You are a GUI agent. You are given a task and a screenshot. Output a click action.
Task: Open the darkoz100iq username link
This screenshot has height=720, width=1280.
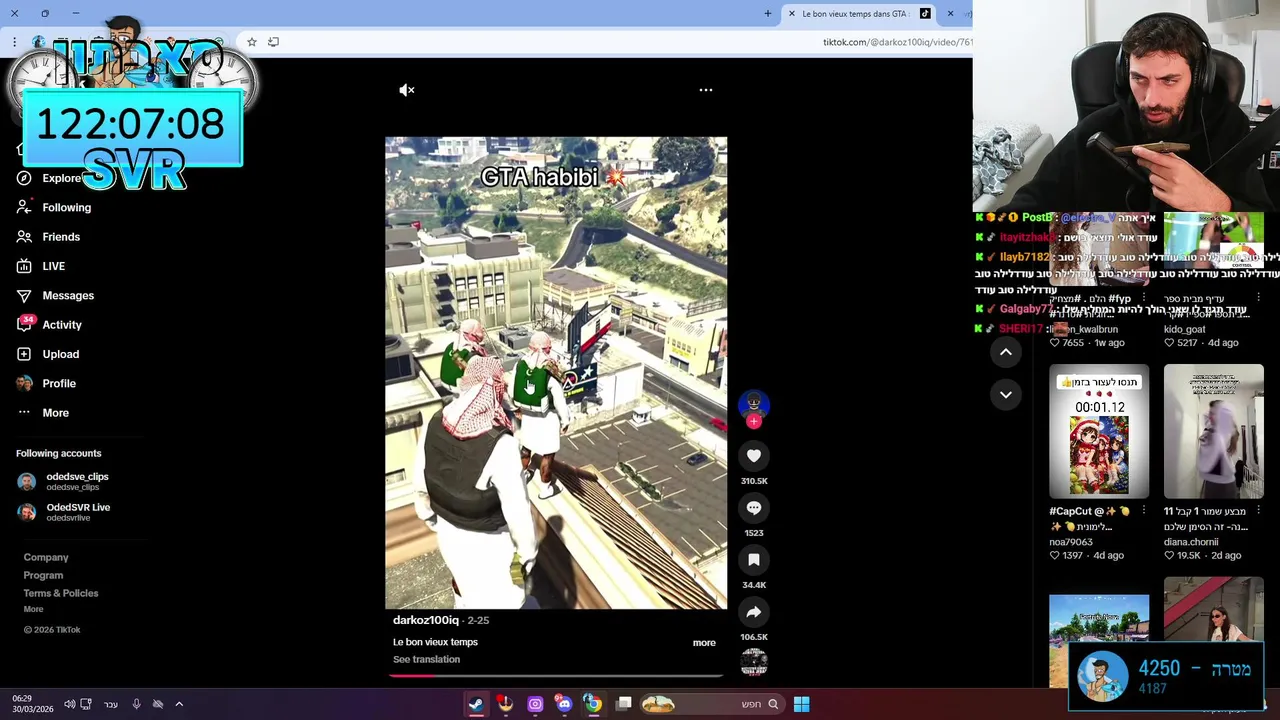[426, 620]
